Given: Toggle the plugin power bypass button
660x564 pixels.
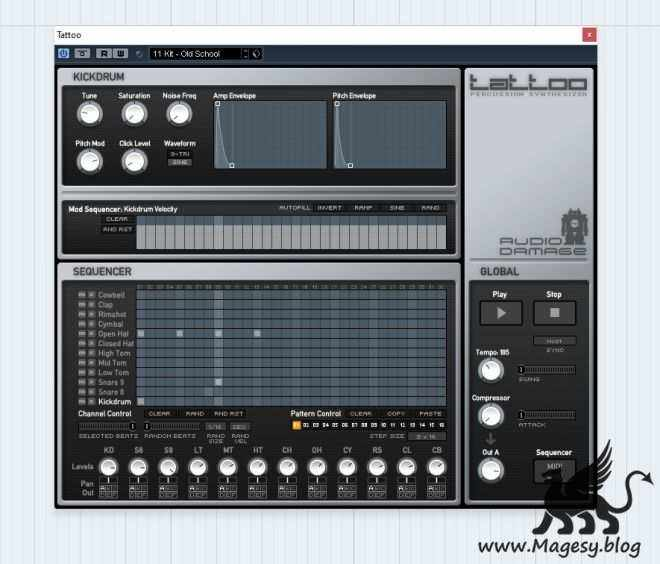Looking at the screenshot, I should pos(64,53).
